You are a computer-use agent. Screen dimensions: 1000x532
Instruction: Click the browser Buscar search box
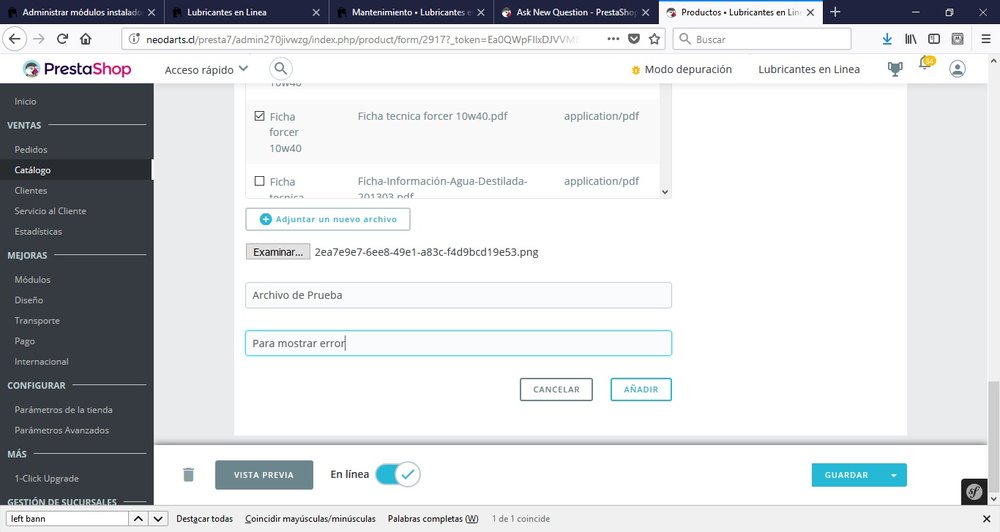(761, 39)
